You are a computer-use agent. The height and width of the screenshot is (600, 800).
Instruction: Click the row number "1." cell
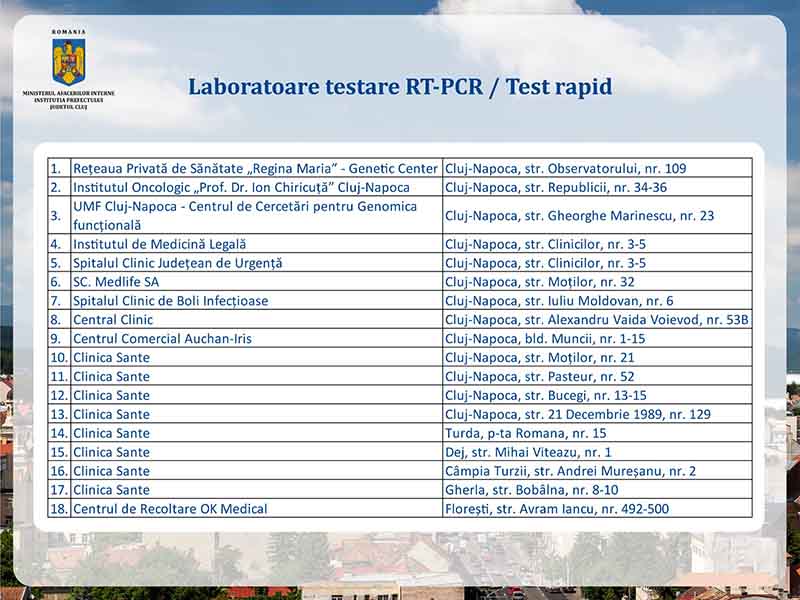(59, 168)
